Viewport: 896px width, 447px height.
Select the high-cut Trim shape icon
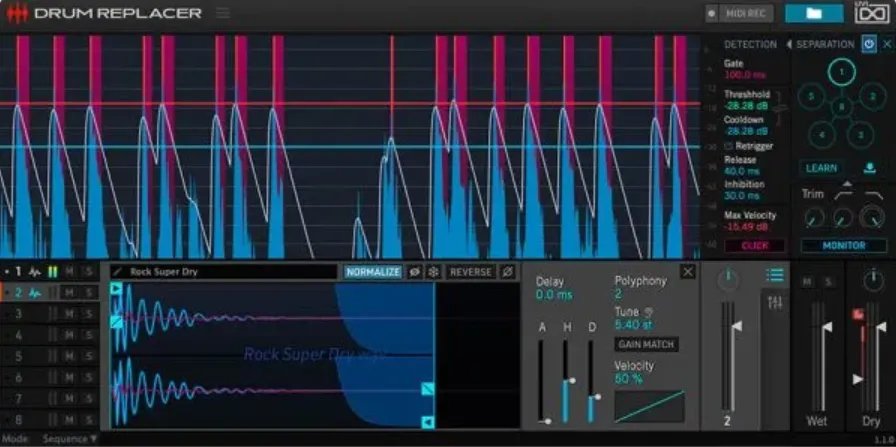[x=873, y=195]
